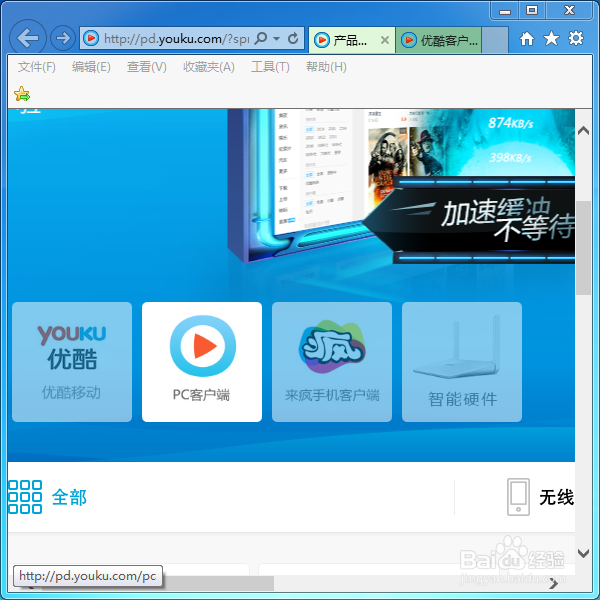This screenshot has height=600, width=600.
Task: Open the browser home page icon
Action: (x=527, y=38)
